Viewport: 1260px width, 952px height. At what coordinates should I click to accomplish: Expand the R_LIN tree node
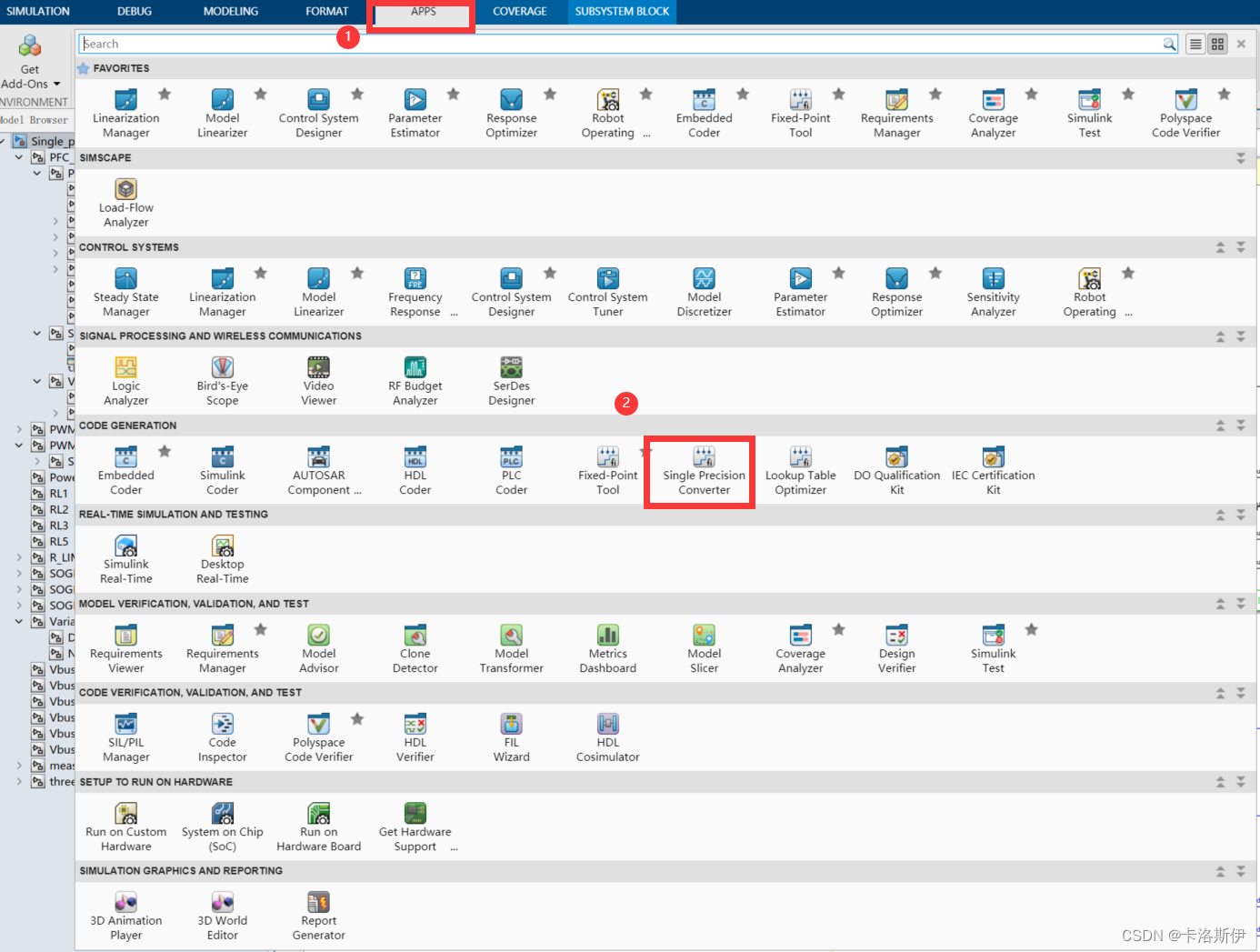coord(19,557)
